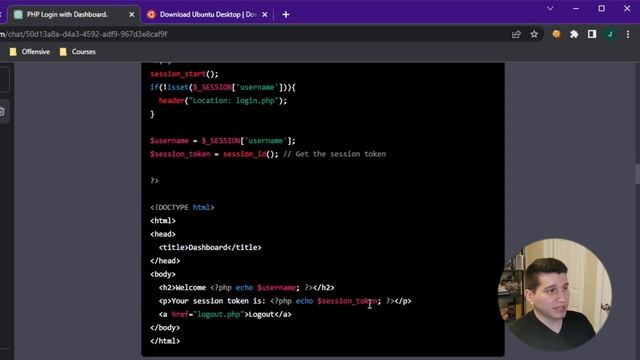Viewport: 640px width, 360px height.
Task: Click the 'Welcome' h2 code line
Action: tap(247, 287)
